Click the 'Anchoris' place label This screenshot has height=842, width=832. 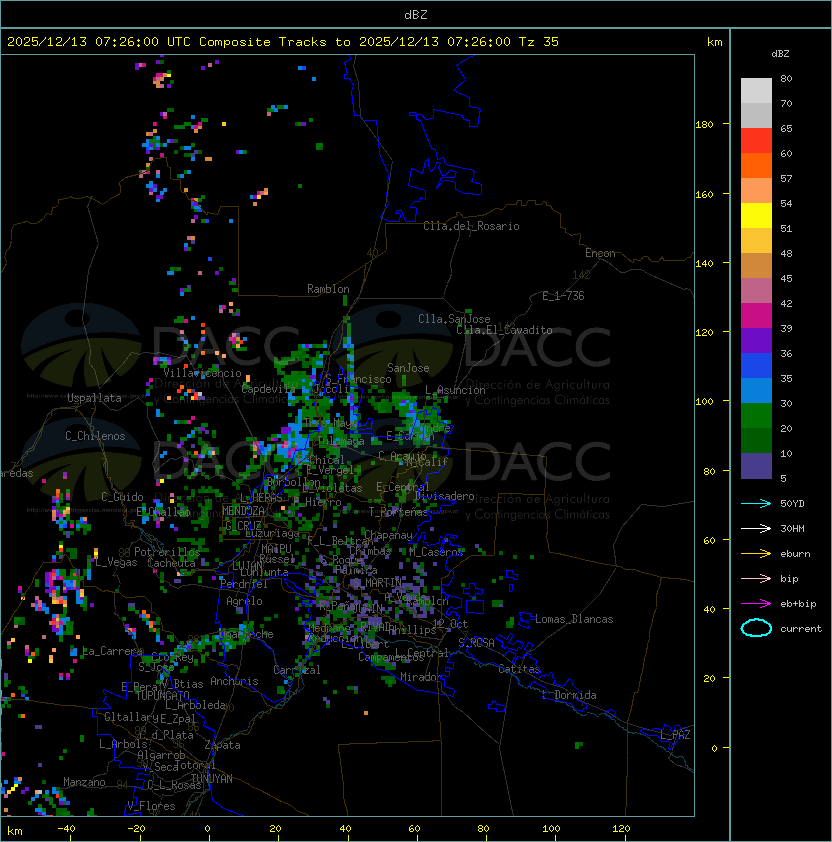point(234,681)
